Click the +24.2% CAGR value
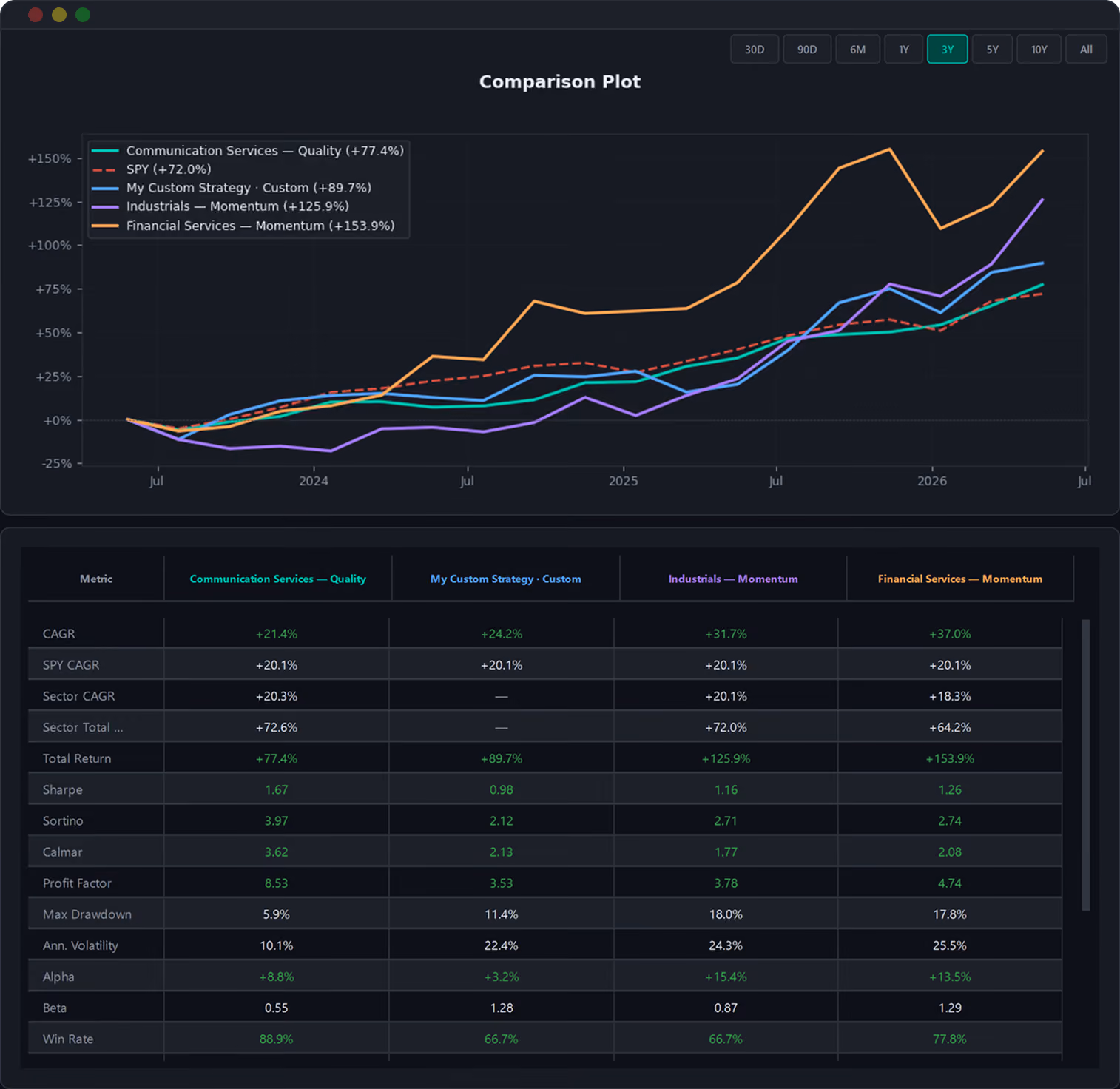Image resolution: width=1120 pixels, height=1089 pixels. pos(502,634)
